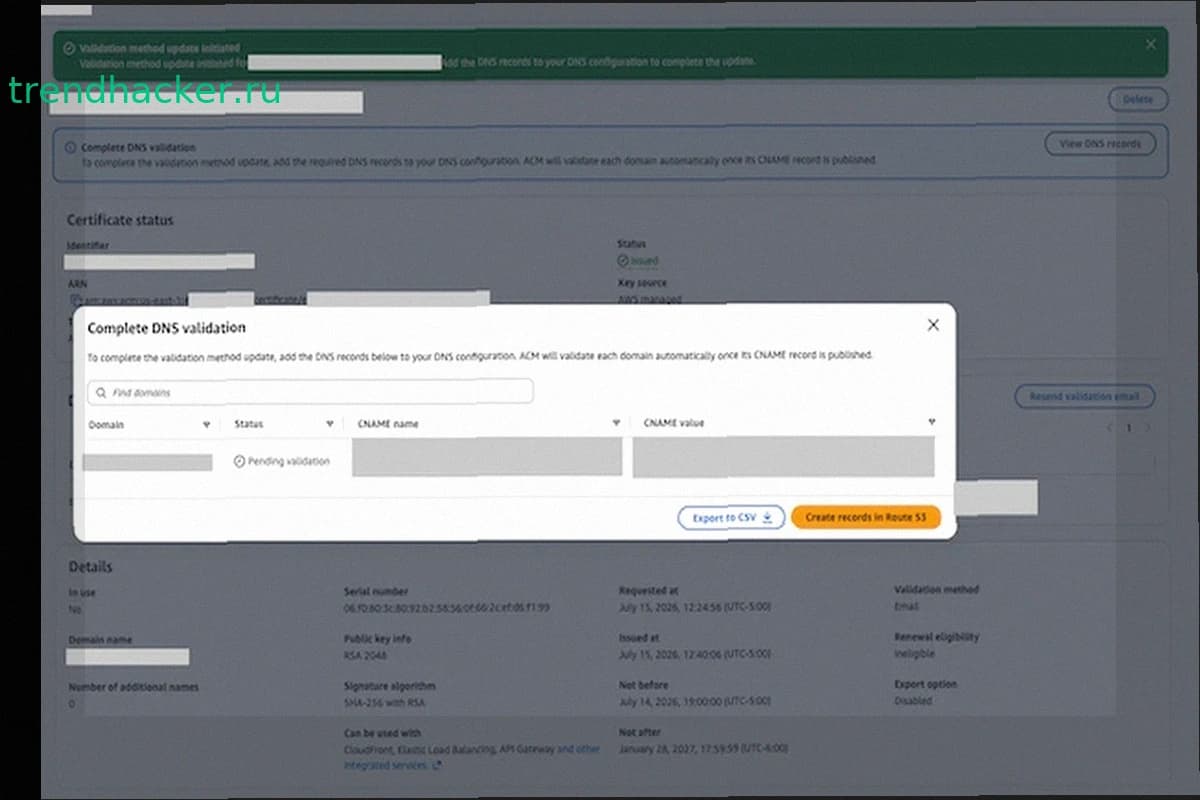Go to the next page of domains
The width and height of the screenshot is (1200, 800).
point(1148,428)
